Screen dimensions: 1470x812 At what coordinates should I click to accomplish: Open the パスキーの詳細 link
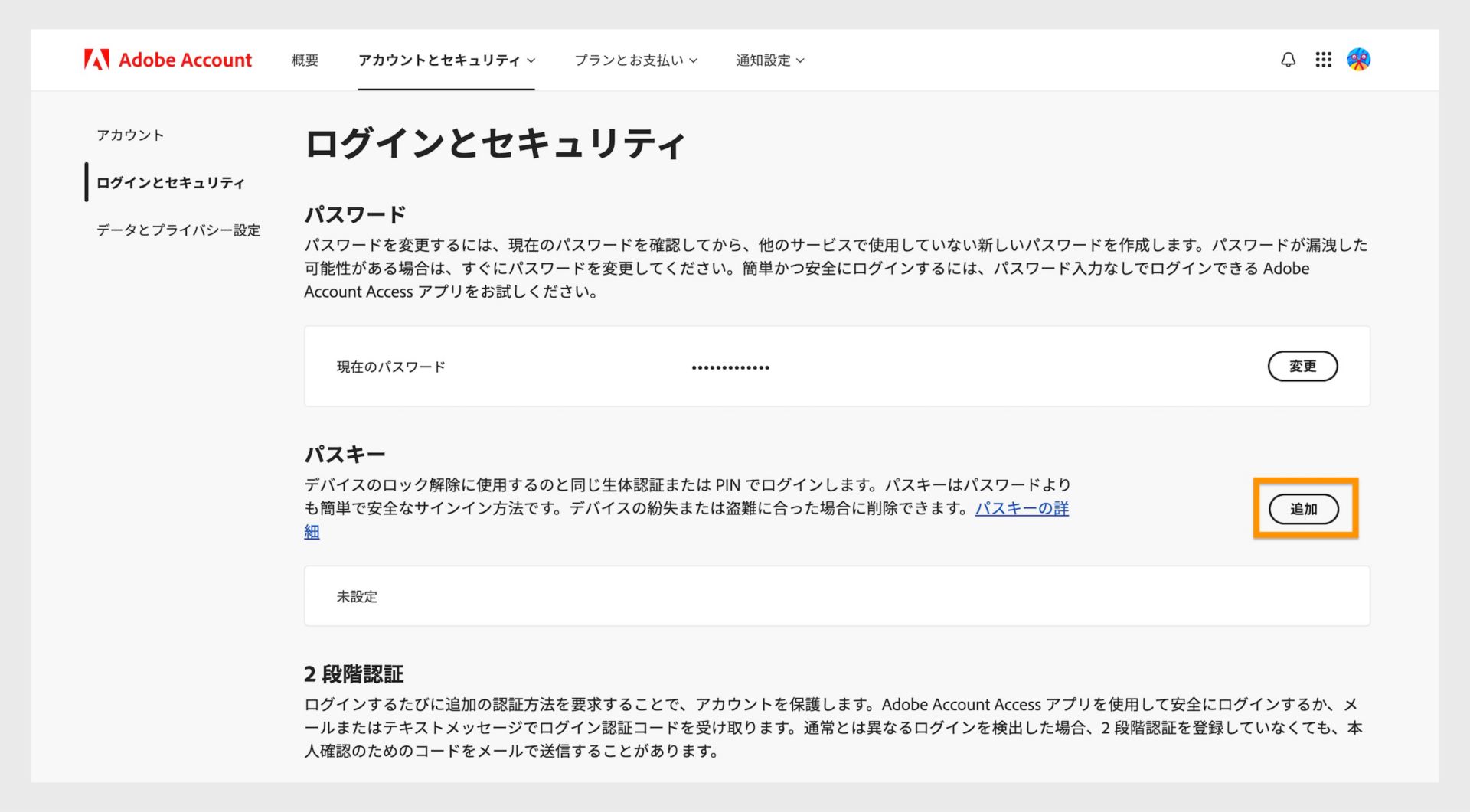1024,507
